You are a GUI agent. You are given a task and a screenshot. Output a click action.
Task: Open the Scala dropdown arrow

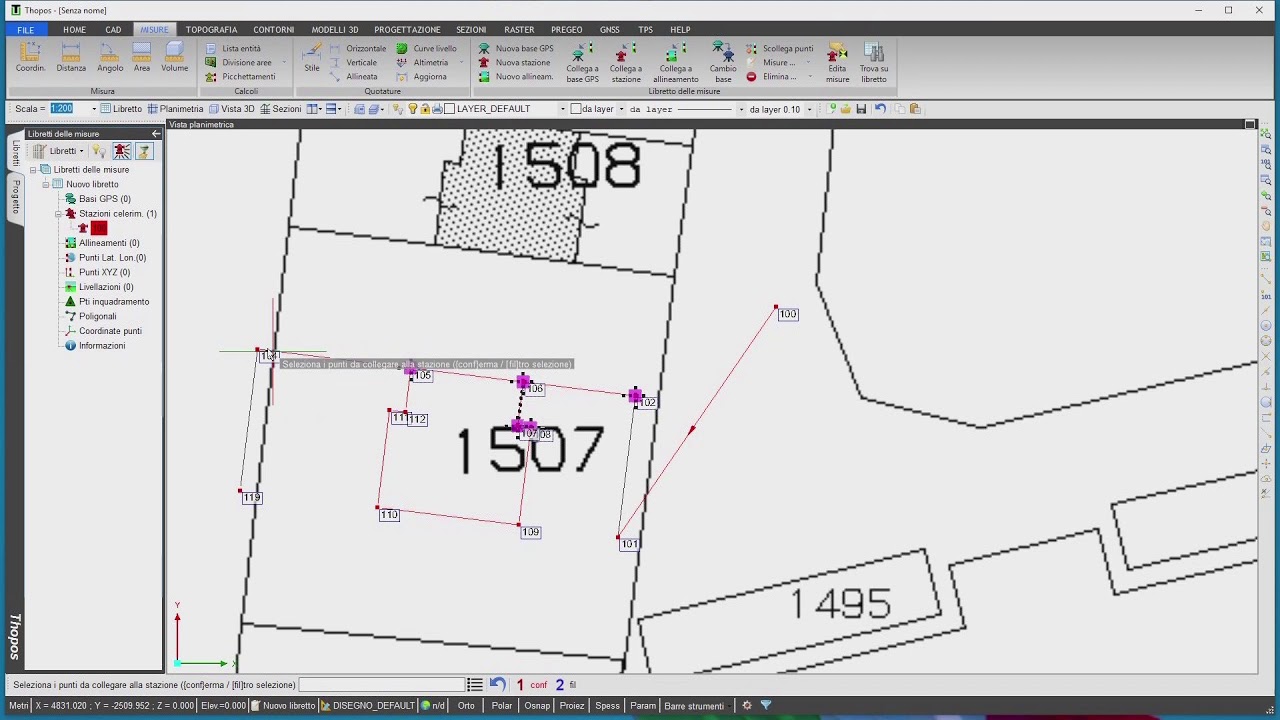tap(94, 108)
